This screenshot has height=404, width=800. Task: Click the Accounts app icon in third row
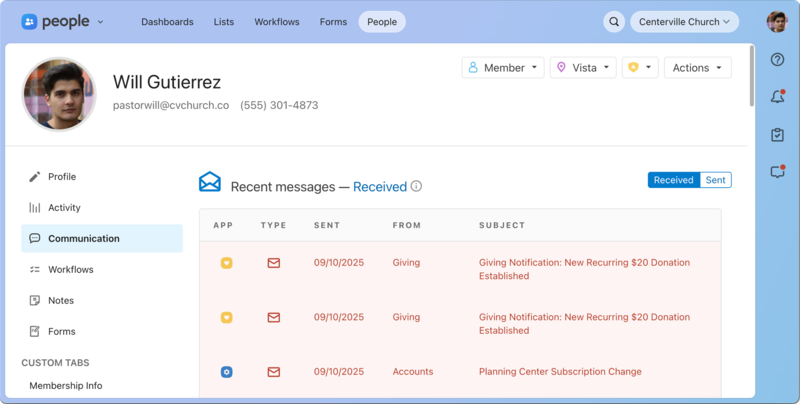[x=227, y=372]
